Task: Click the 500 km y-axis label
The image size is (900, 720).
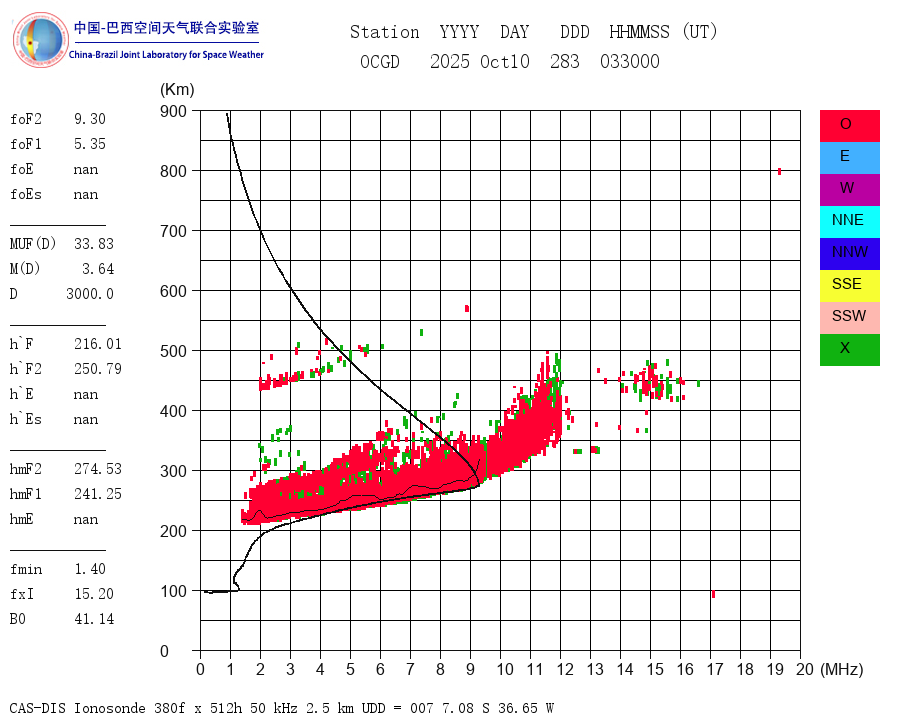Action: 173,351
